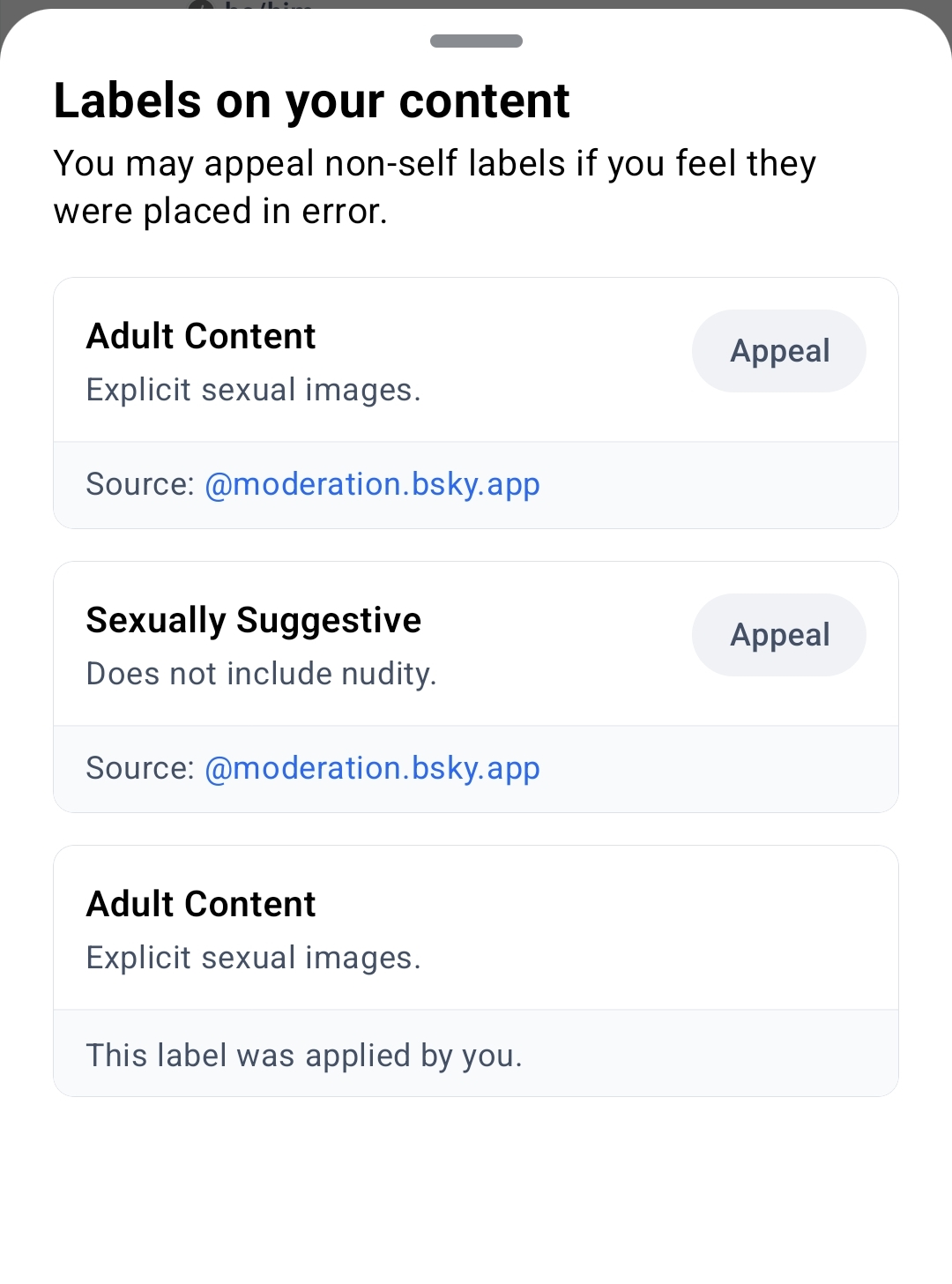Click the 'Source:' text in Sexually Suggestive card
952x1284 pixels.
(139, 768)
